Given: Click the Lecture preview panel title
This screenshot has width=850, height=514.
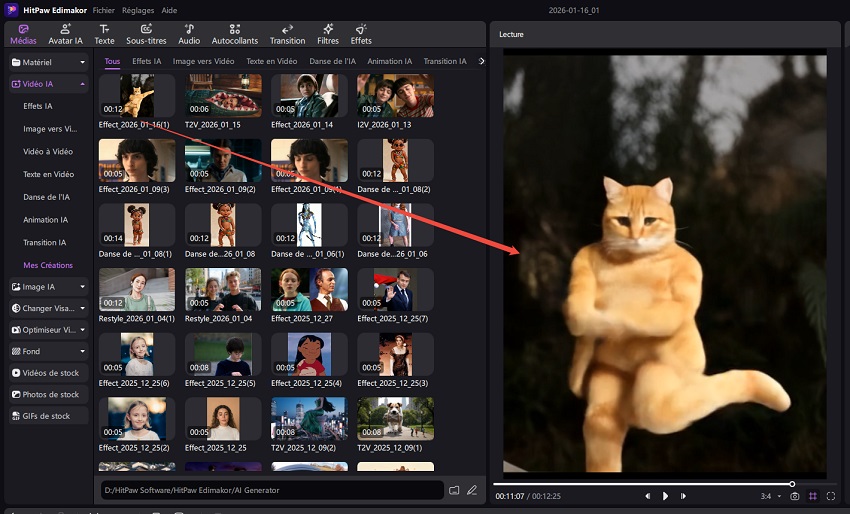Looking at the screenshot, I should click(511, 34).
